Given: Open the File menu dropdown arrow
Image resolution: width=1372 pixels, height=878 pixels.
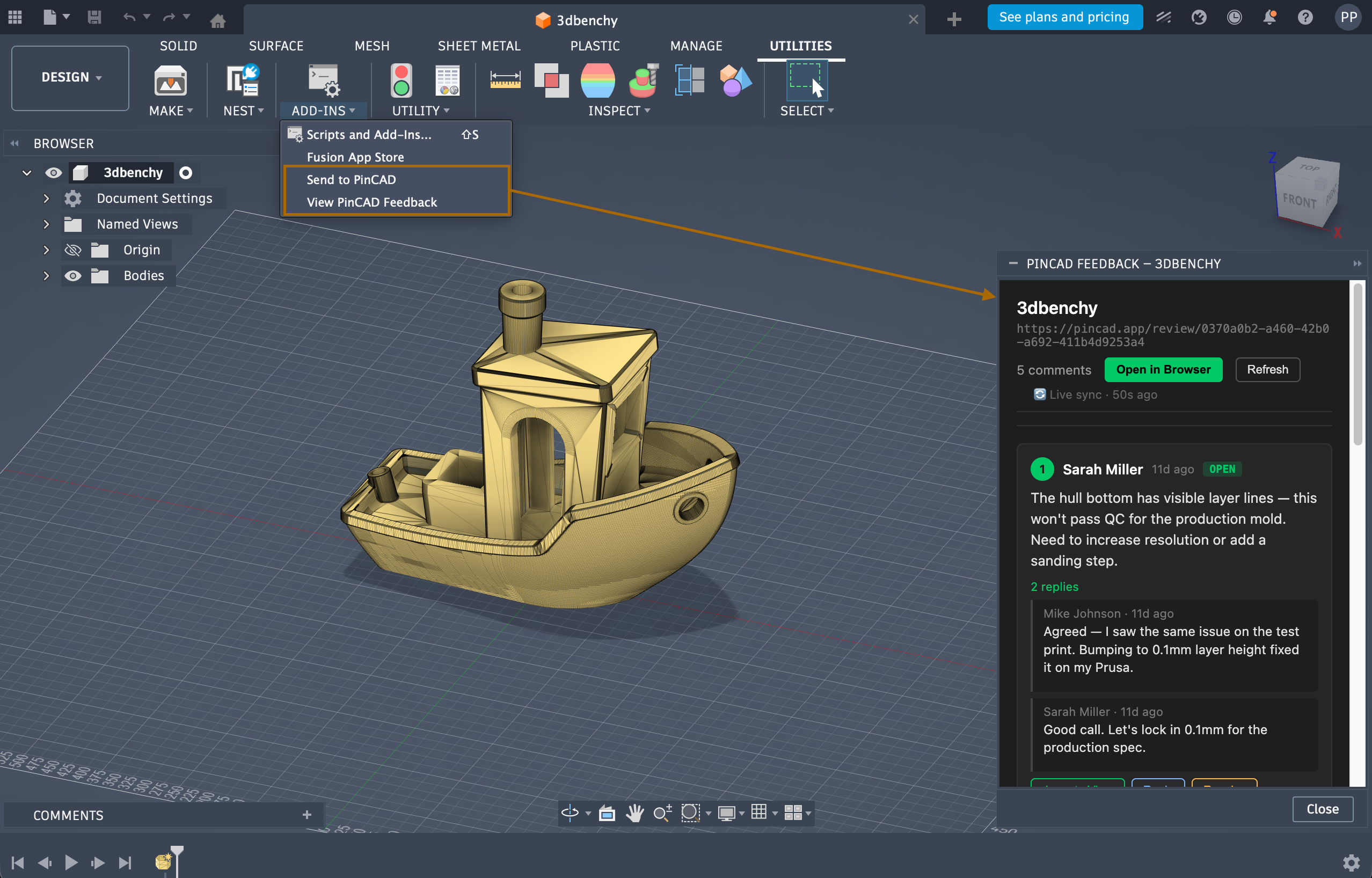Looking at the screenshot, I should tap(66, 17).
